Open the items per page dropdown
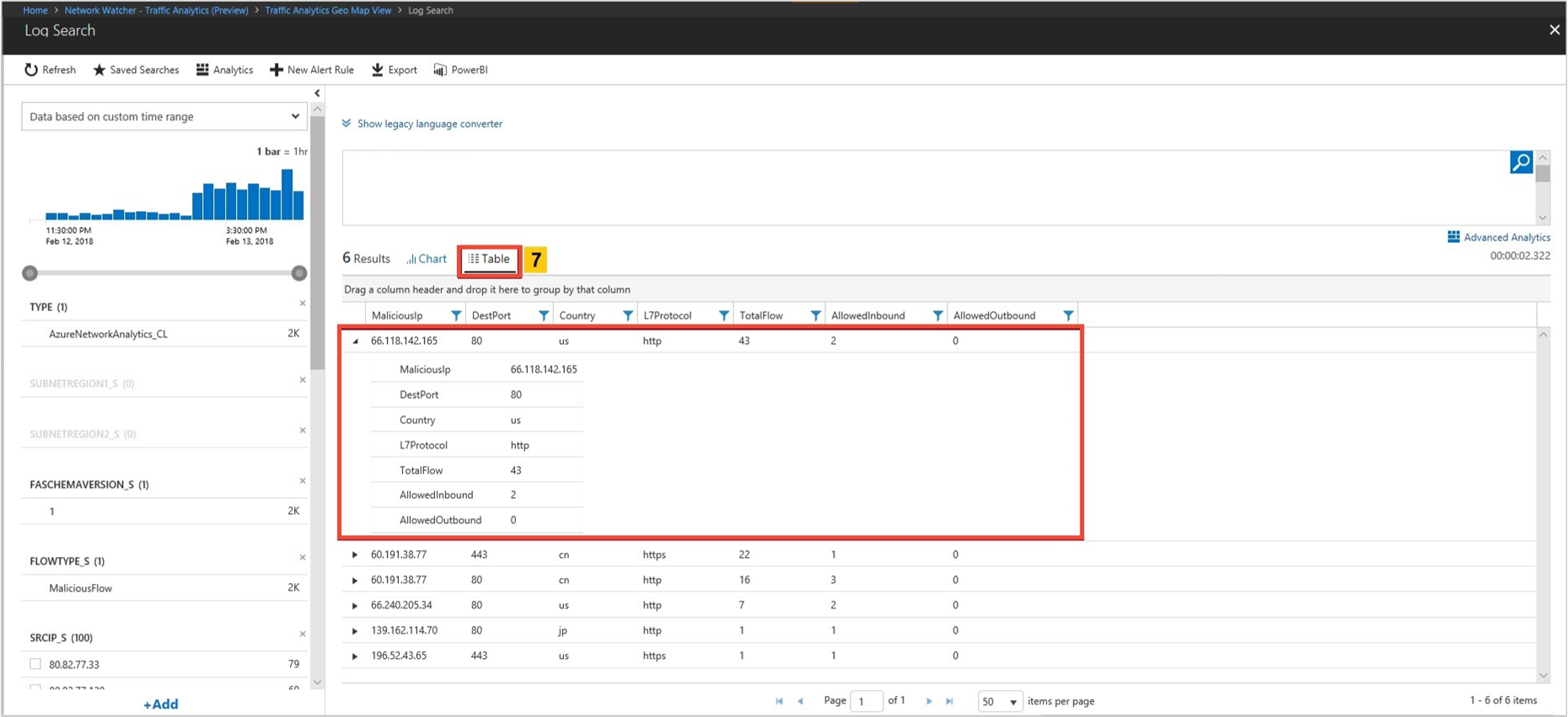 pos(999,701)
